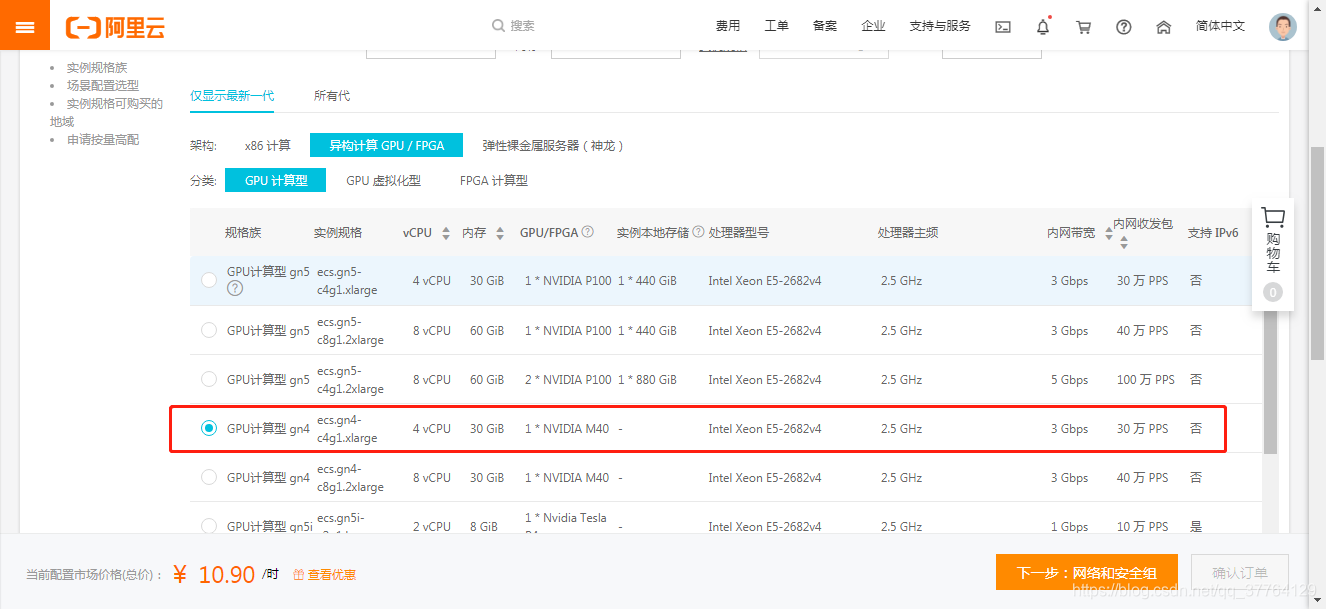Screen dimensions: 1326x609
Task: Click the 100 万 PPS cell
Action: pos(1146,379)
